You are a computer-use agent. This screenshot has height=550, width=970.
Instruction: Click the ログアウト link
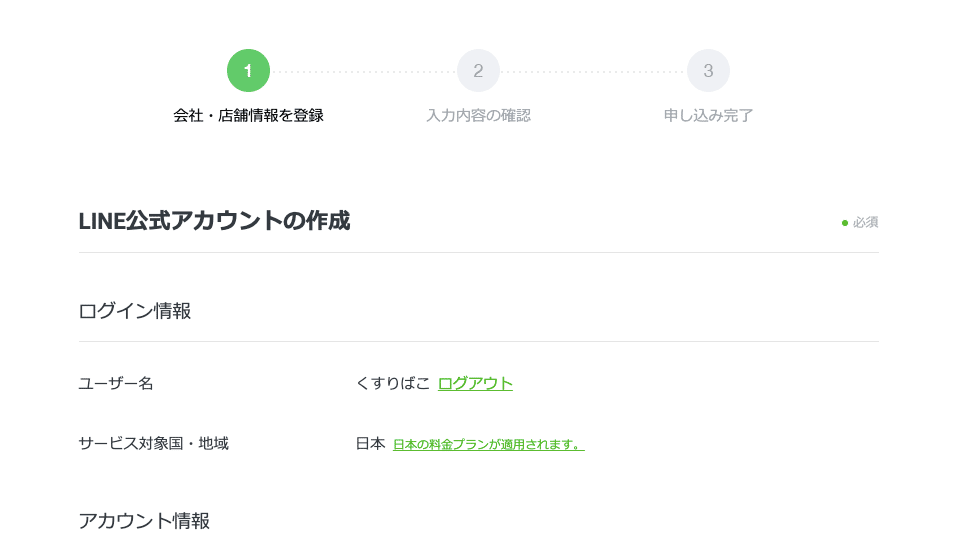475,384
